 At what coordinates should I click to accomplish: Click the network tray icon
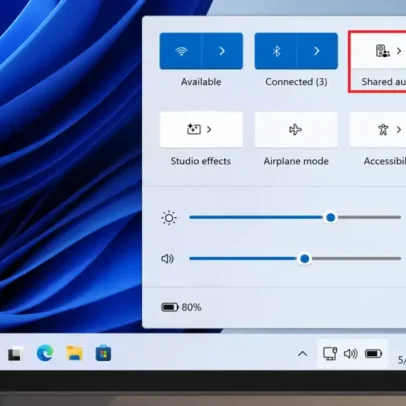330,353
